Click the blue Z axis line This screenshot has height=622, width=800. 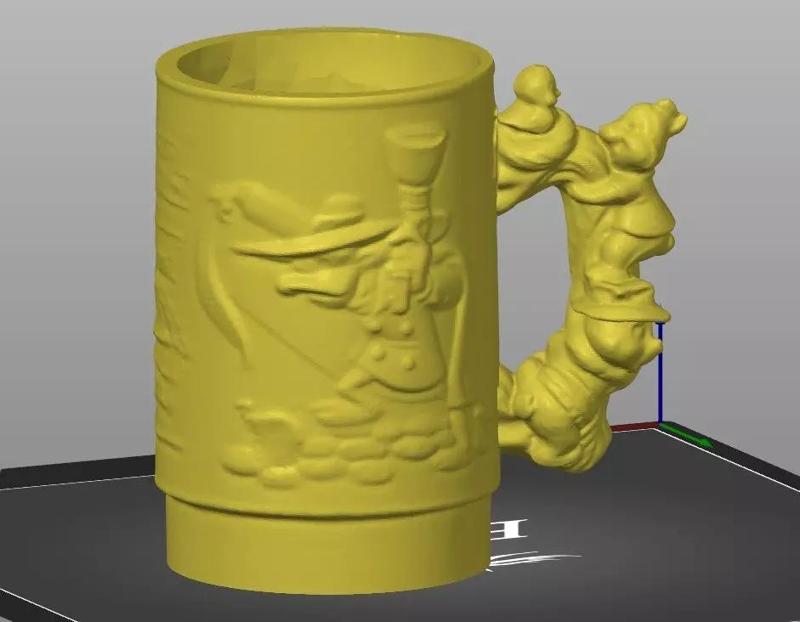660,374
